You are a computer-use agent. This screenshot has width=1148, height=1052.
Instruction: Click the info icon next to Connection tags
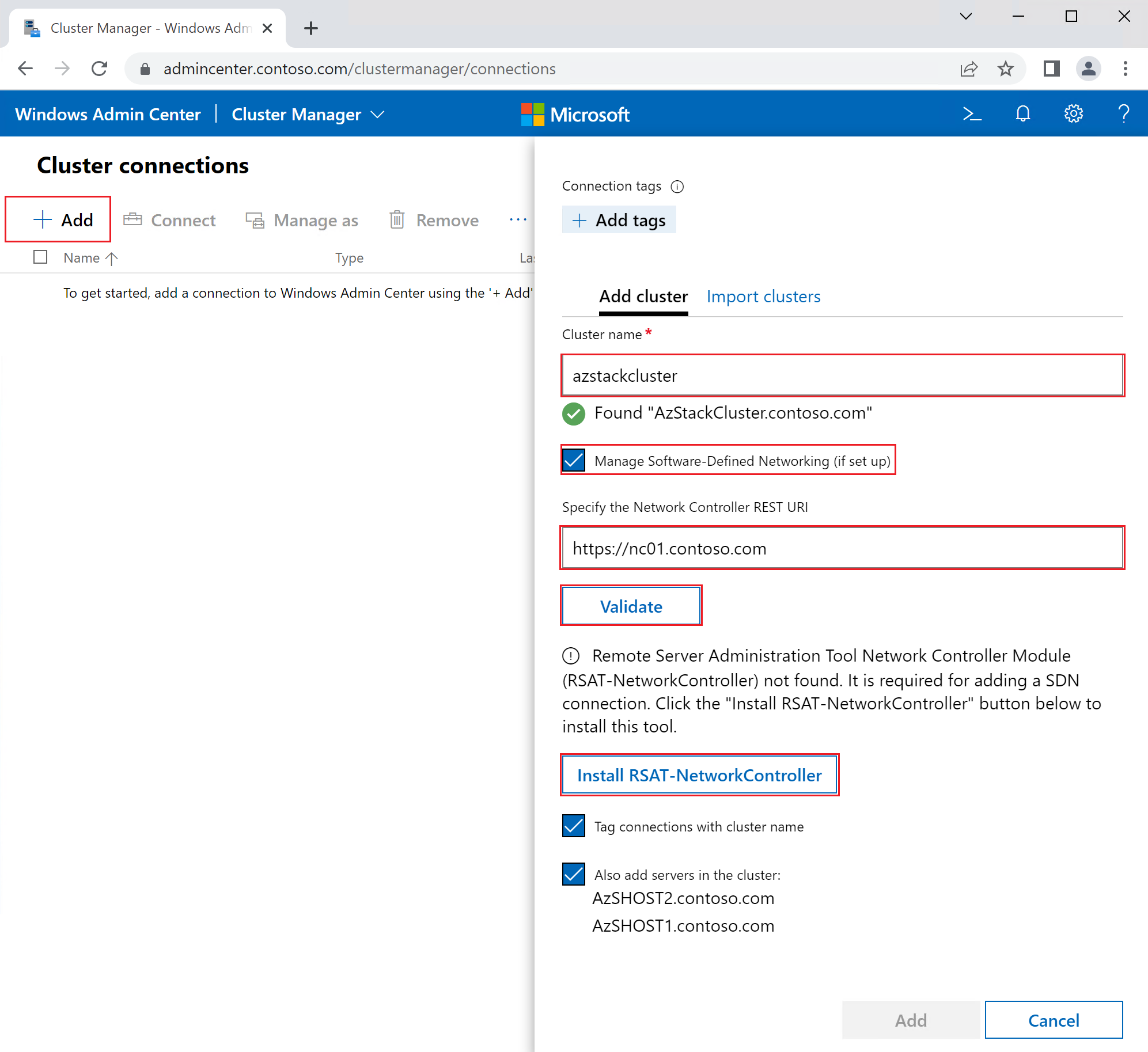pyautogui.click(x=677, y=187)
